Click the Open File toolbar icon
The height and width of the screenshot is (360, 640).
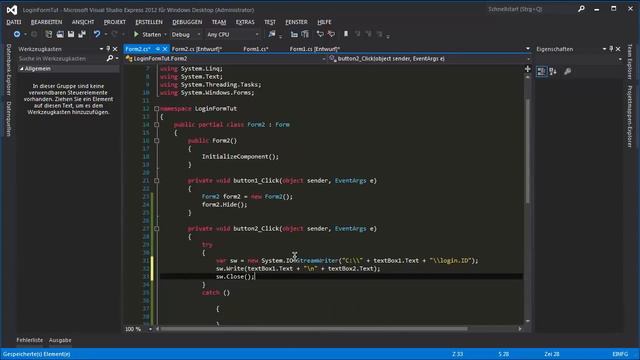(x=60, y=34)
